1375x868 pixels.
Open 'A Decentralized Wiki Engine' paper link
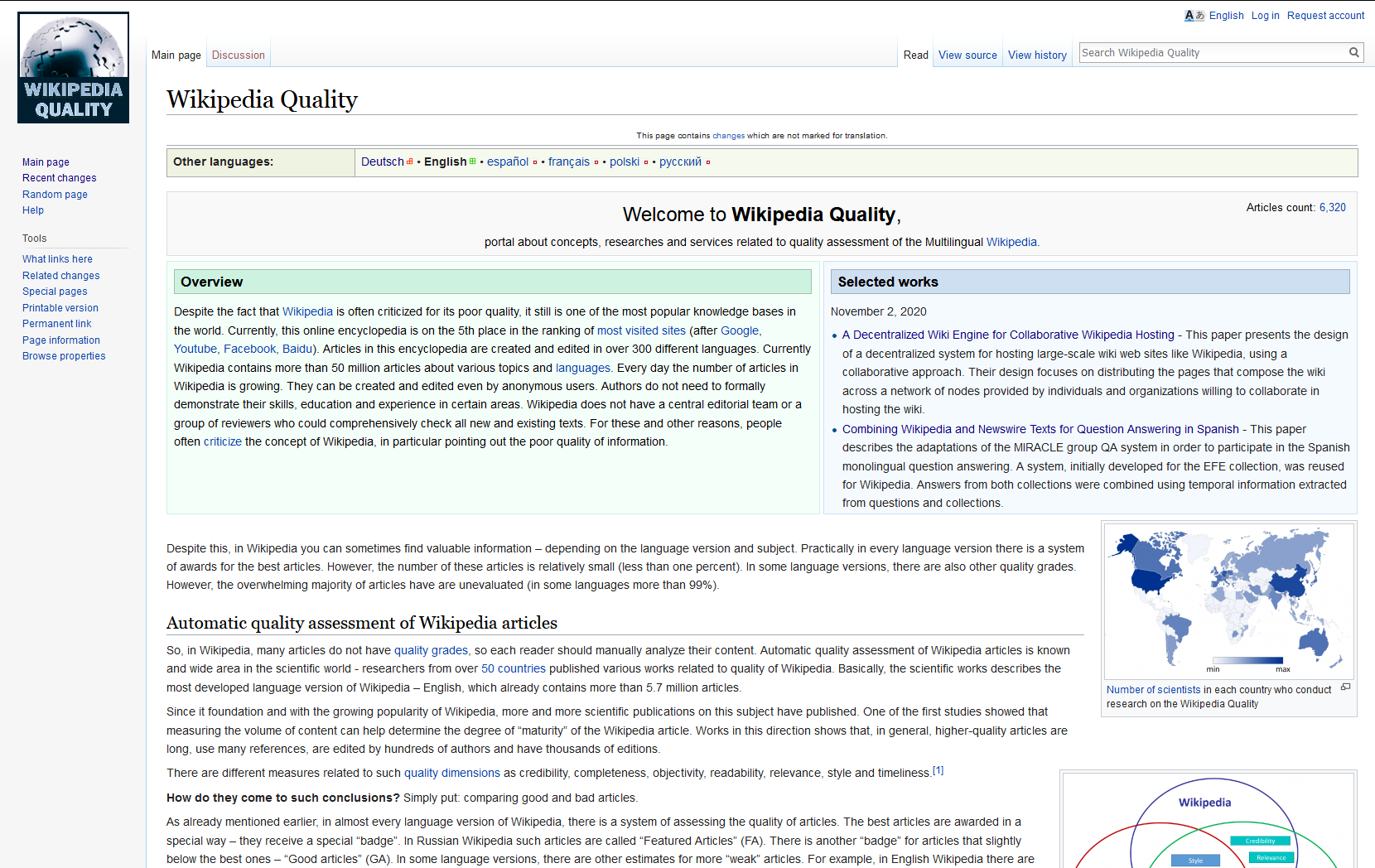pos(1008,335)
